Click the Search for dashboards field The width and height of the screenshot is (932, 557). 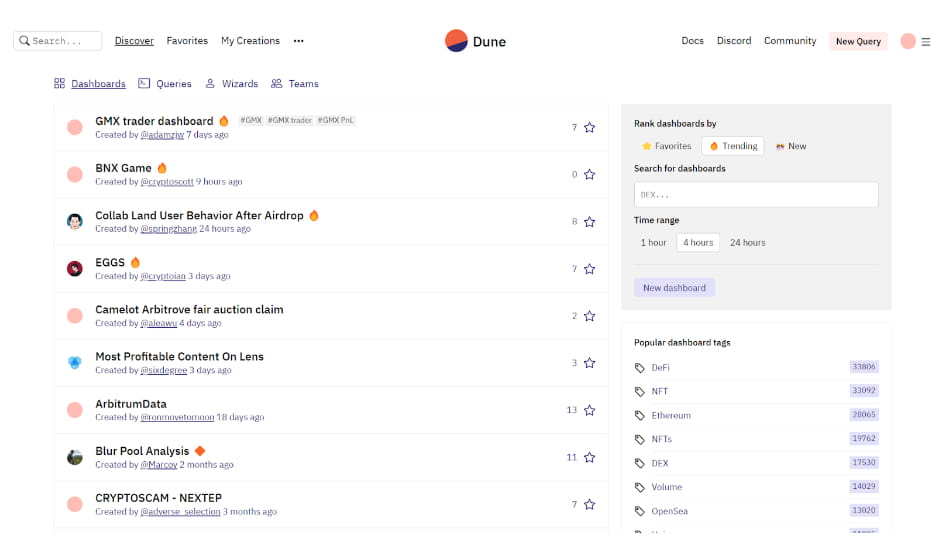(756, 194)
